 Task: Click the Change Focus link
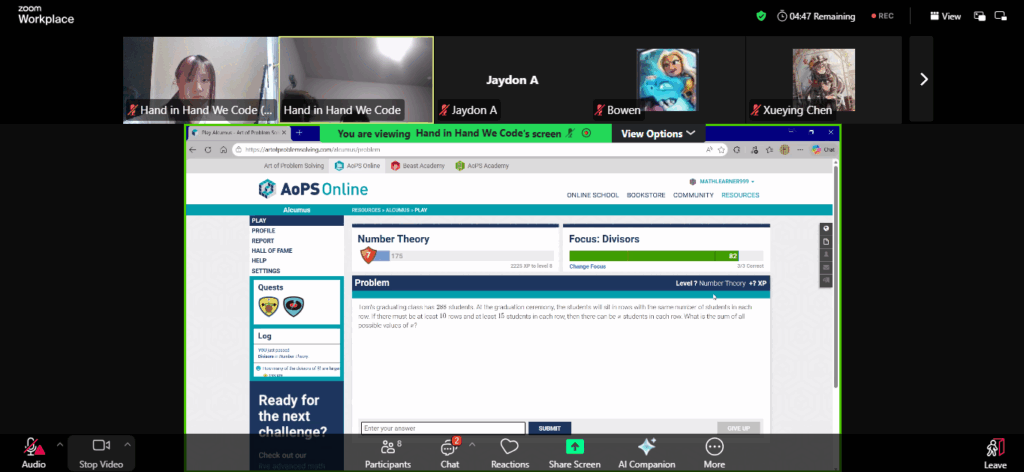point(587,267)
